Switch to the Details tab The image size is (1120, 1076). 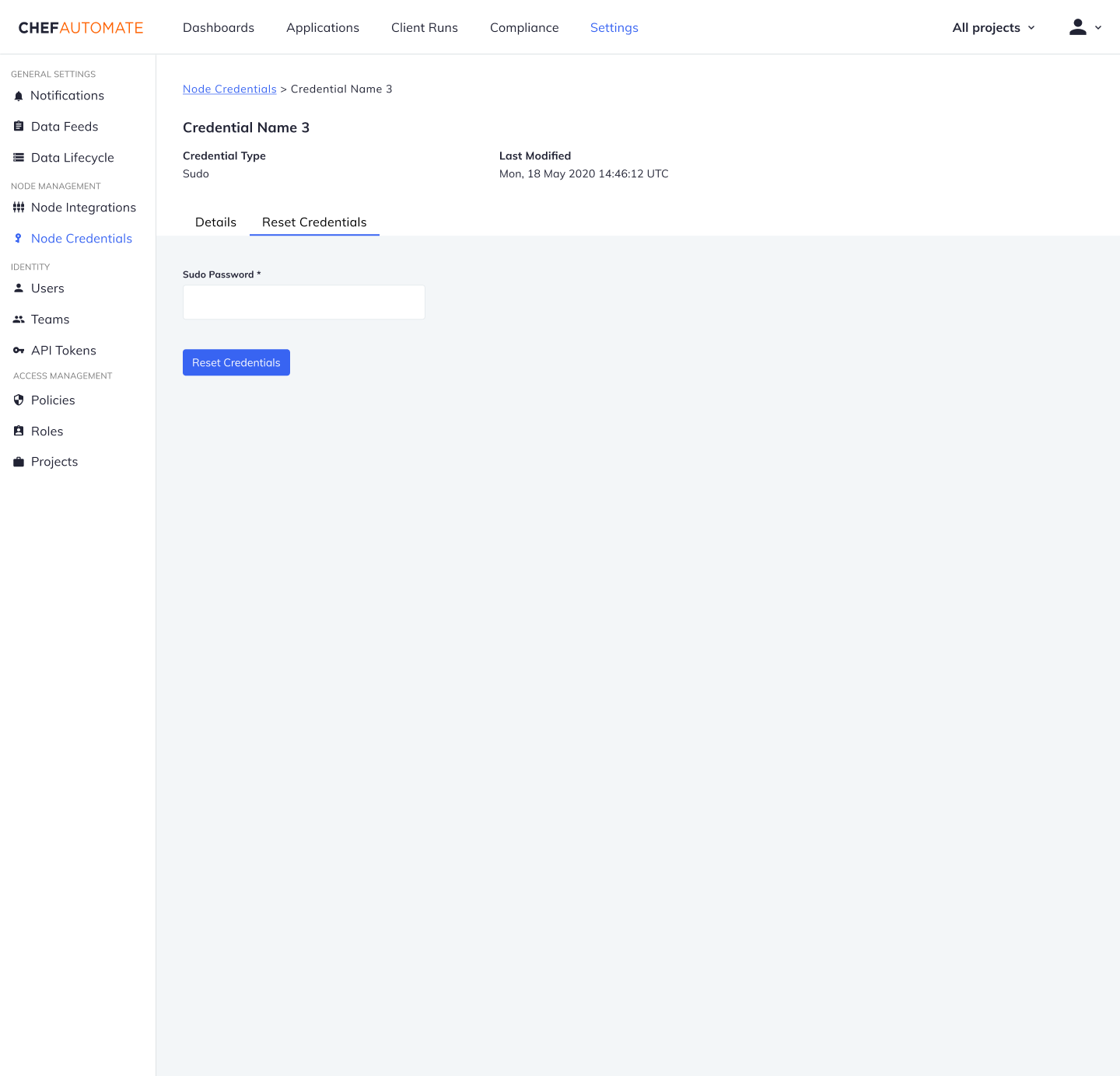[215, 222]
